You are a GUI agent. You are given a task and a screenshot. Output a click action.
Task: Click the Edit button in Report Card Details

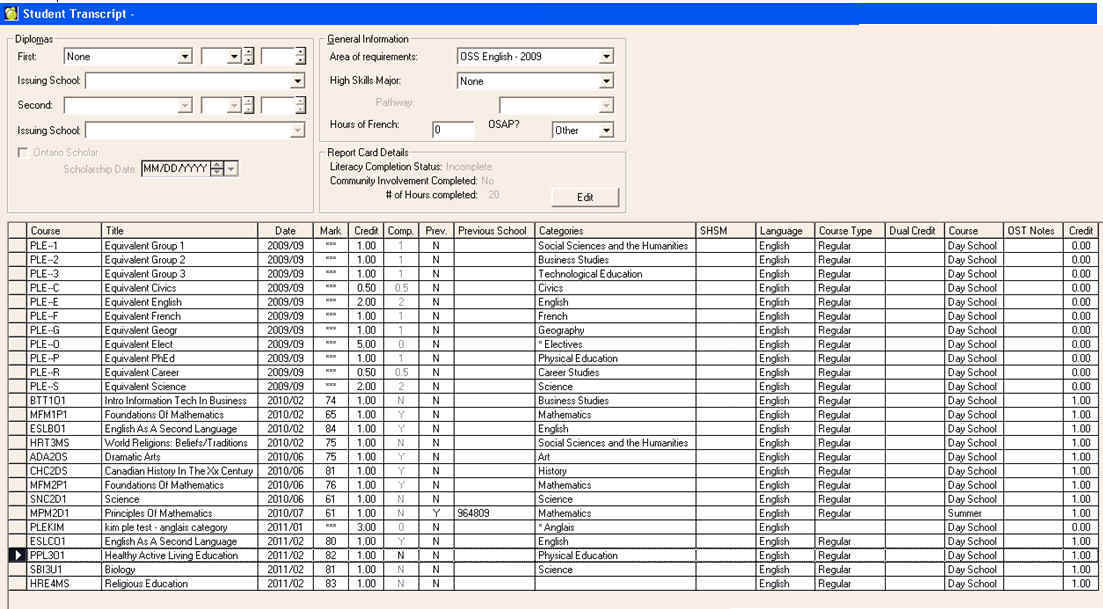tap(585, 197)
